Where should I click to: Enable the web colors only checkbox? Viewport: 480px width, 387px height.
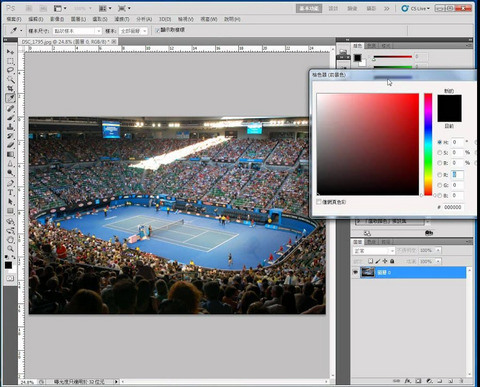tap(319, 202)
